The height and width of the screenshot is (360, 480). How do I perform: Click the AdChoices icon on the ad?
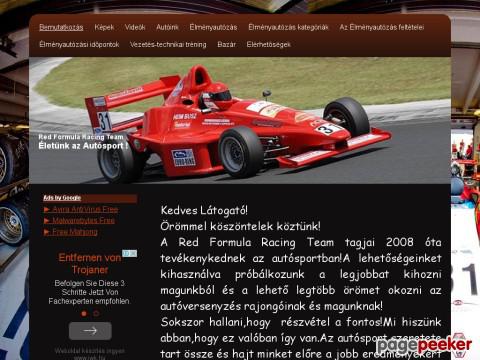(x=130, y=253)
